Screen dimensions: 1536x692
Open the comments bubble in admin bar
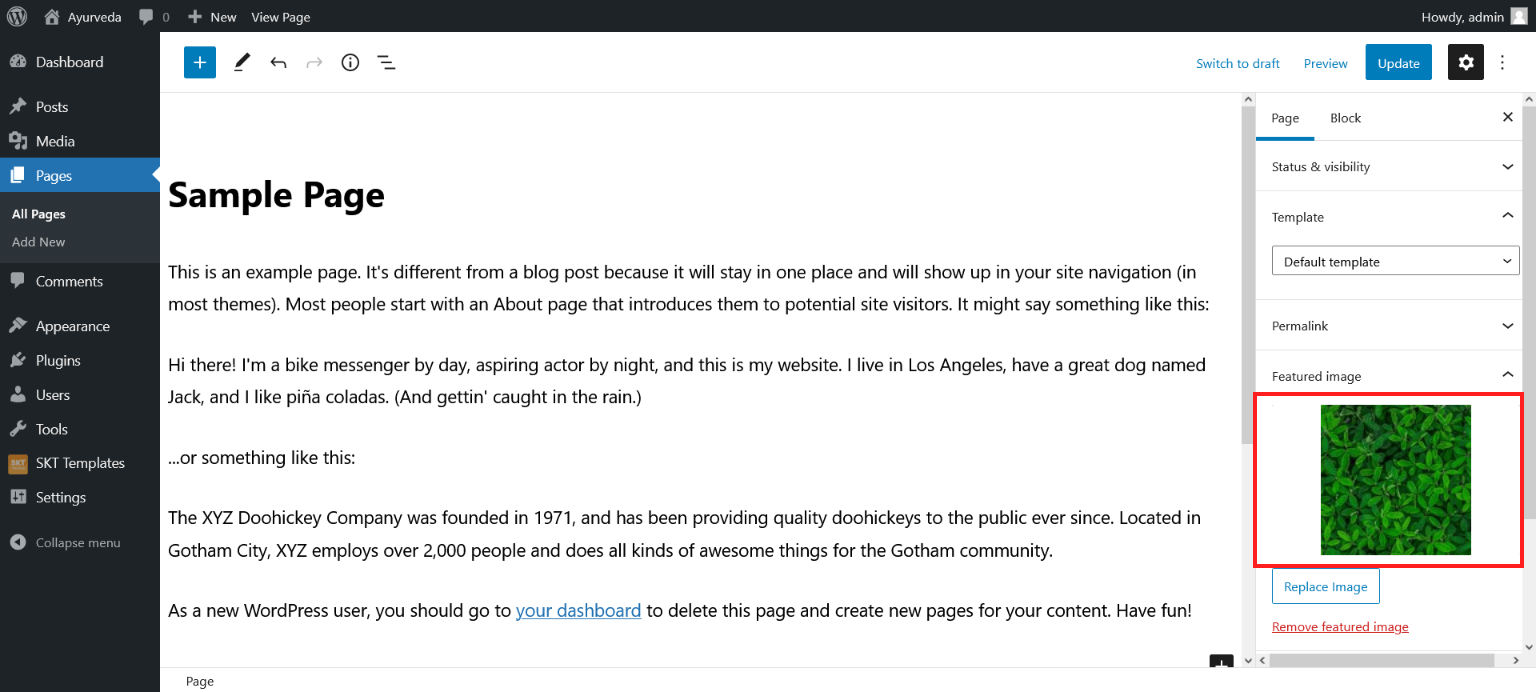tap(154, 16)
